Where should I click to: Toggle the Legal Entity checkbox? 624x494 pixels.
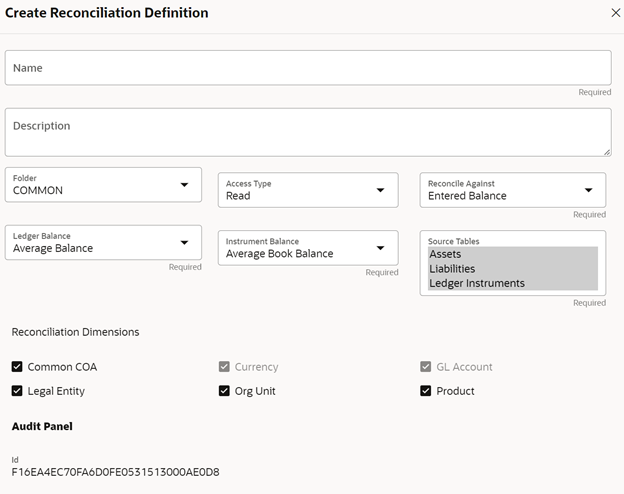[17, 391]
